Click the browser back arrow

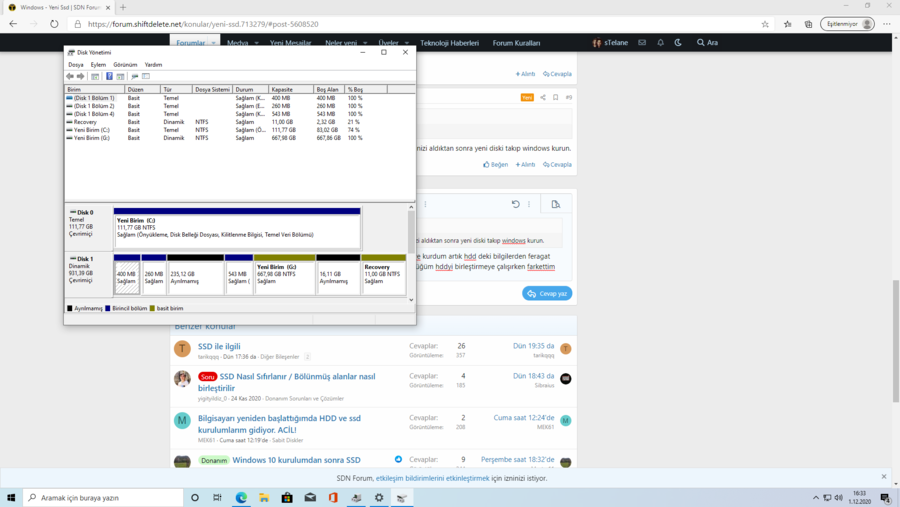13,24
